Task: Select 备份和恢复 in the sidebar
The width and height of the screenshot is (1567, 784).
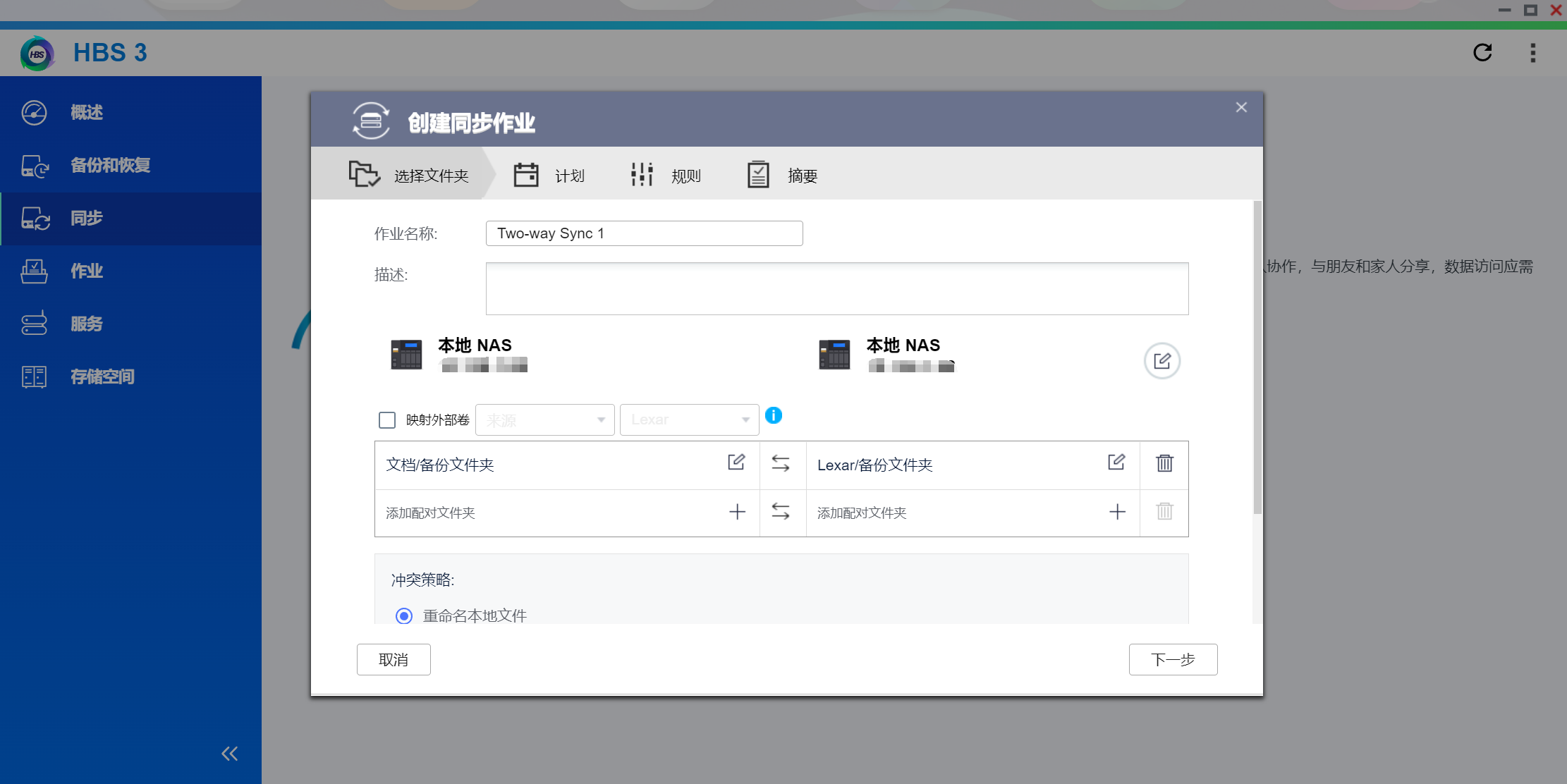Action: (111, 165)
